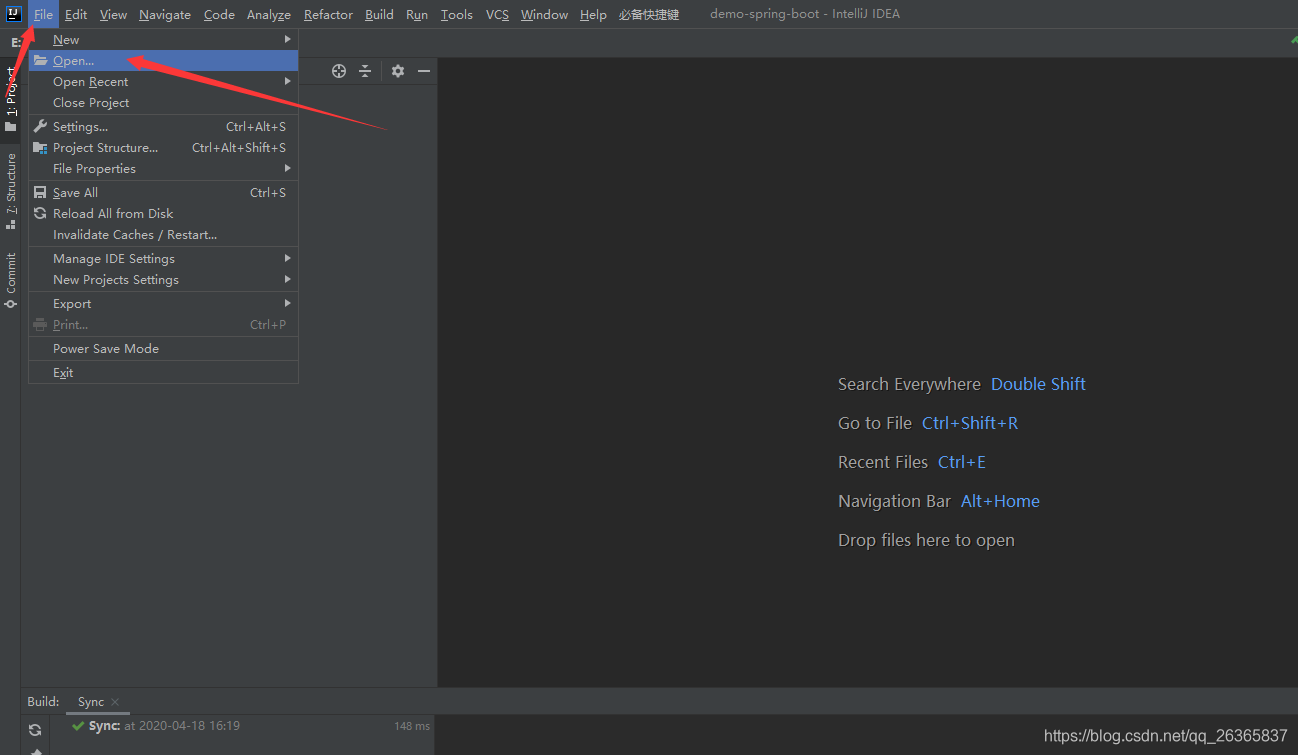Hide the project panel with minus icon
The height and width of the screenshot is (755, 1298).
(424, 71)
